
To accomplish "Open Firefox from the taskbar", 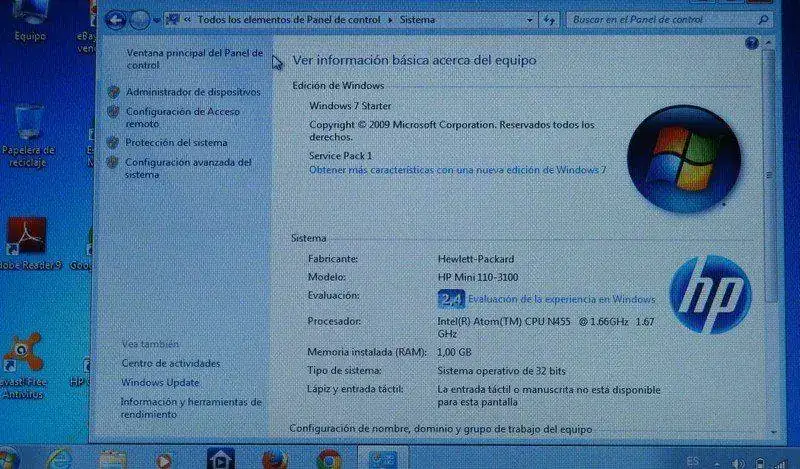I will pyautogui.click(x=274, y=459).
